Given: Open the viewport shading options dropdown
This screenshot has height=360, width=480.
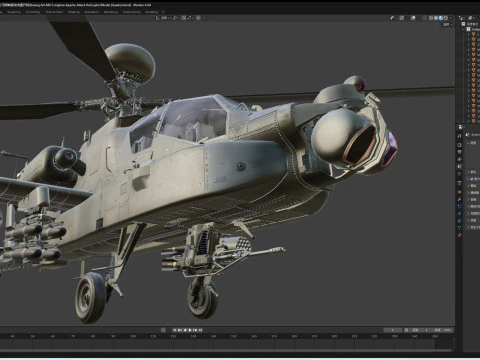Looking at the screenshot, I should click(451, 18).
